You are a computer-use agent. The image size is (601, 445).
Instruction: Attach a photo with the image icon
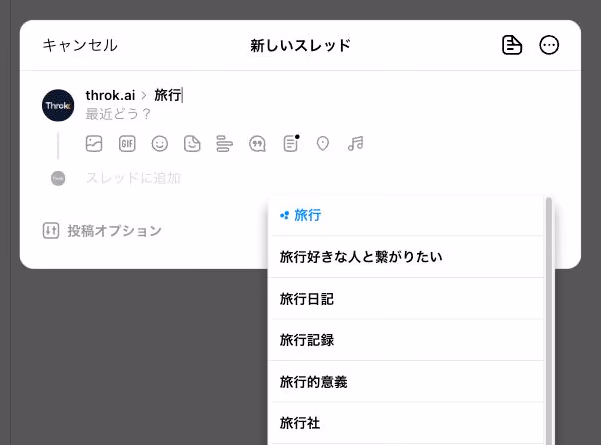94,144
